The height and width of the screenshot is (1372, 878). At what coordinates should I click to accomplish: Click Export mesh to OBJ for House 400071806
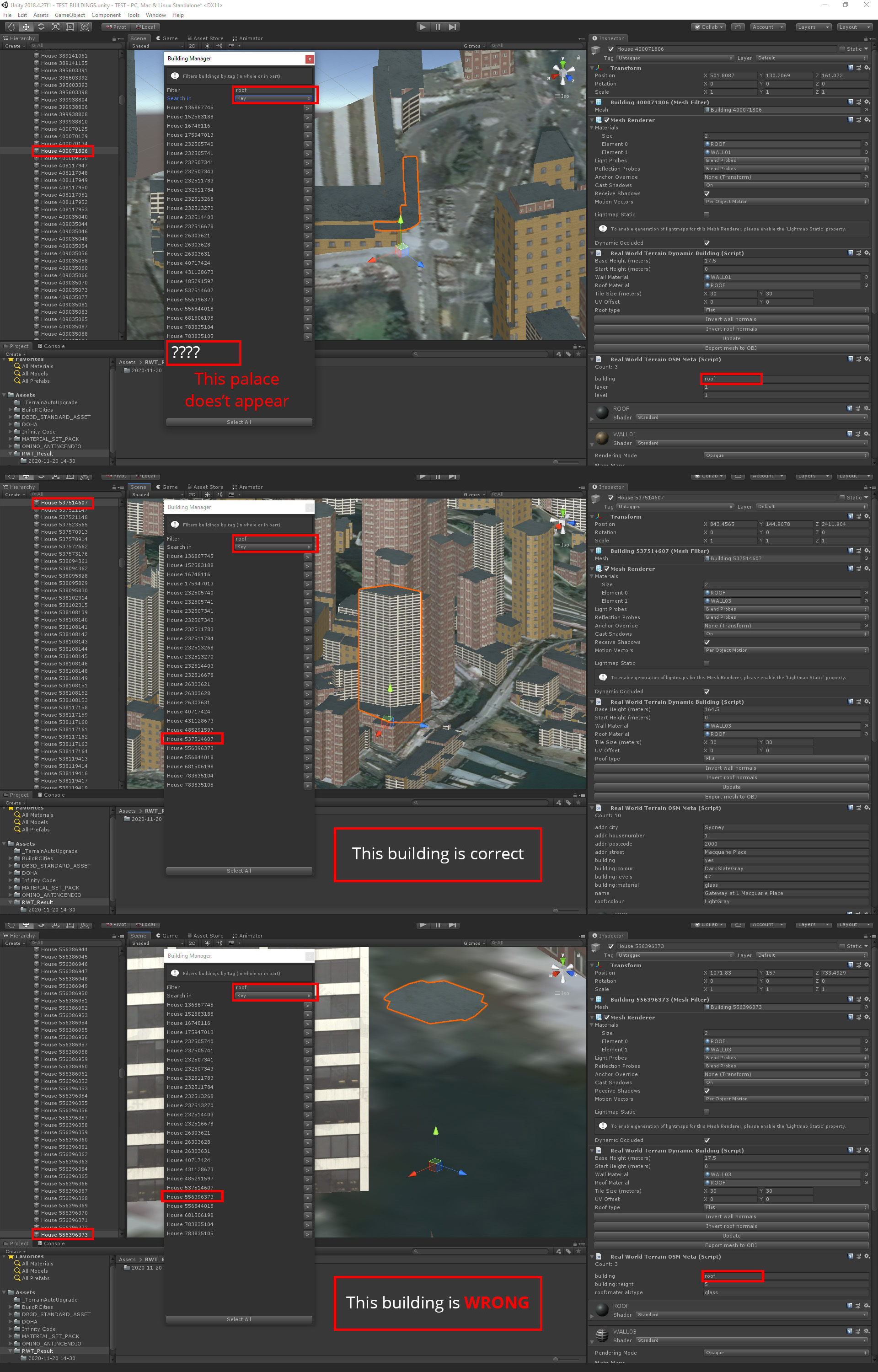pyautogui.click(x=731, y=348)
